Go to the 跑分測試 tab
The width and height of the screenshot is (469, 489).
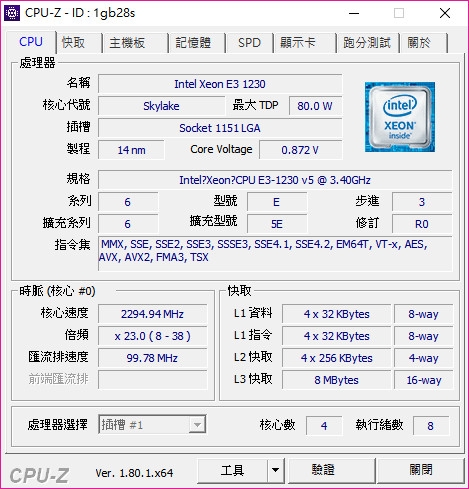pos(367,43)
